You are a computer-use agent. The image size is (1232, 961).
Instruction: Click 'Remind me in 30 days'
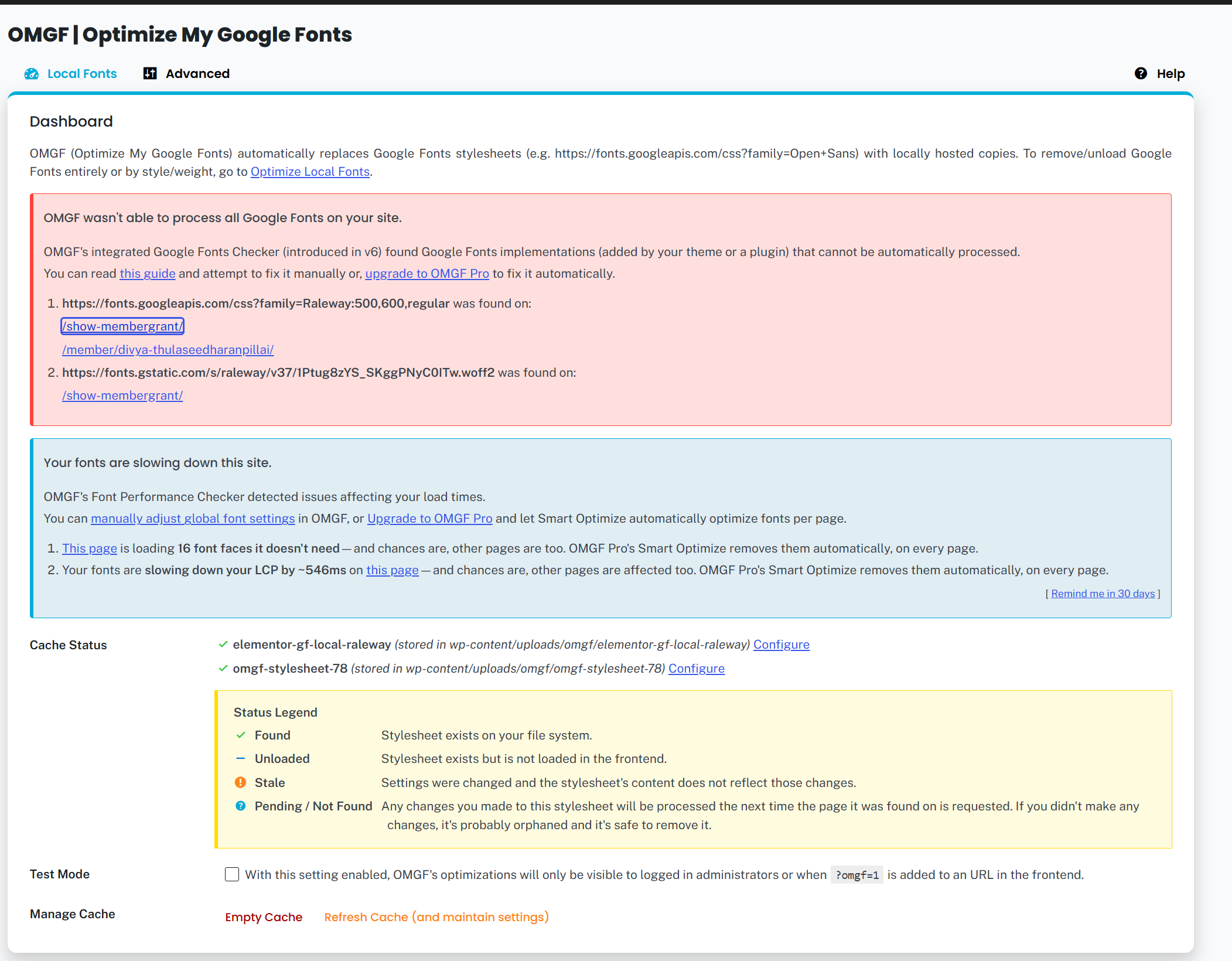[1103, 594]
